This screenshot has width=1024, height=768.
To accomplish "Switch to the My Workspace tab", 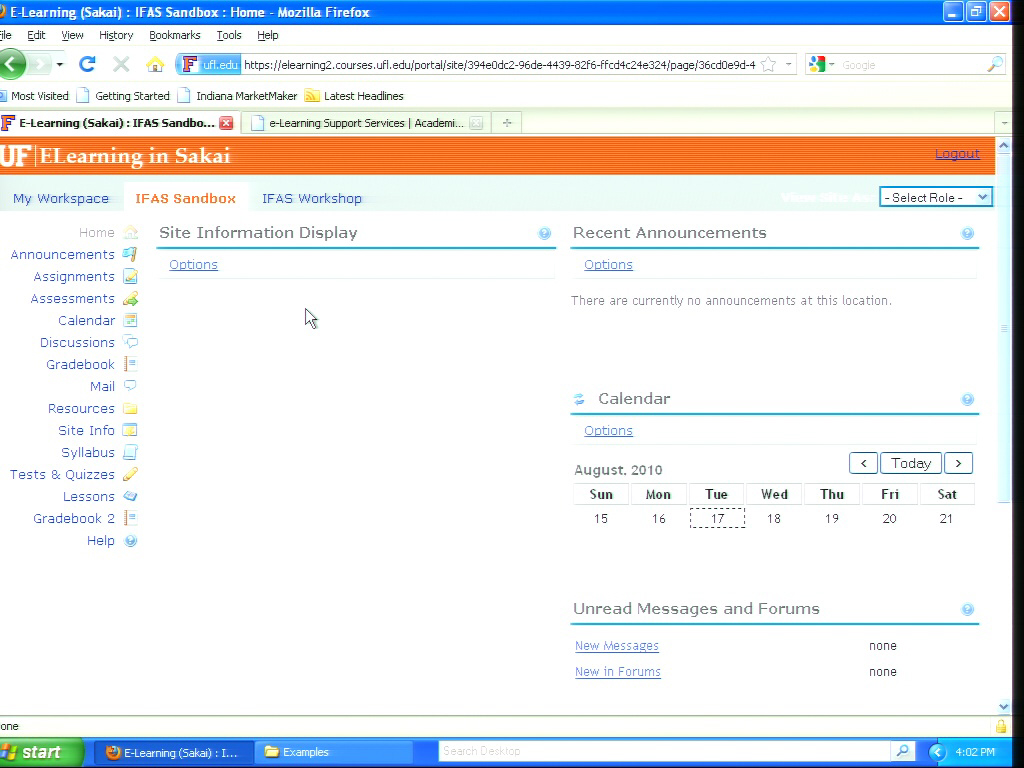I will 61,198.
